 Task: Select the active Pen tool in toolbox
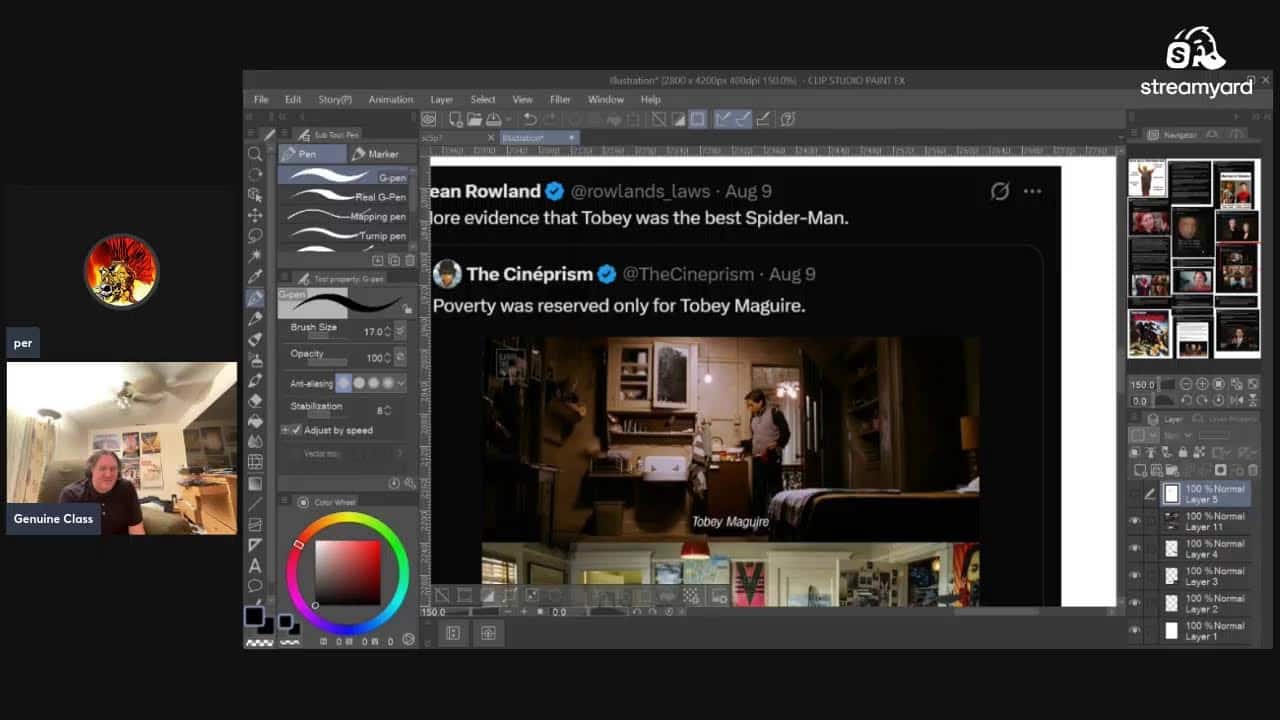coord(255,298)
